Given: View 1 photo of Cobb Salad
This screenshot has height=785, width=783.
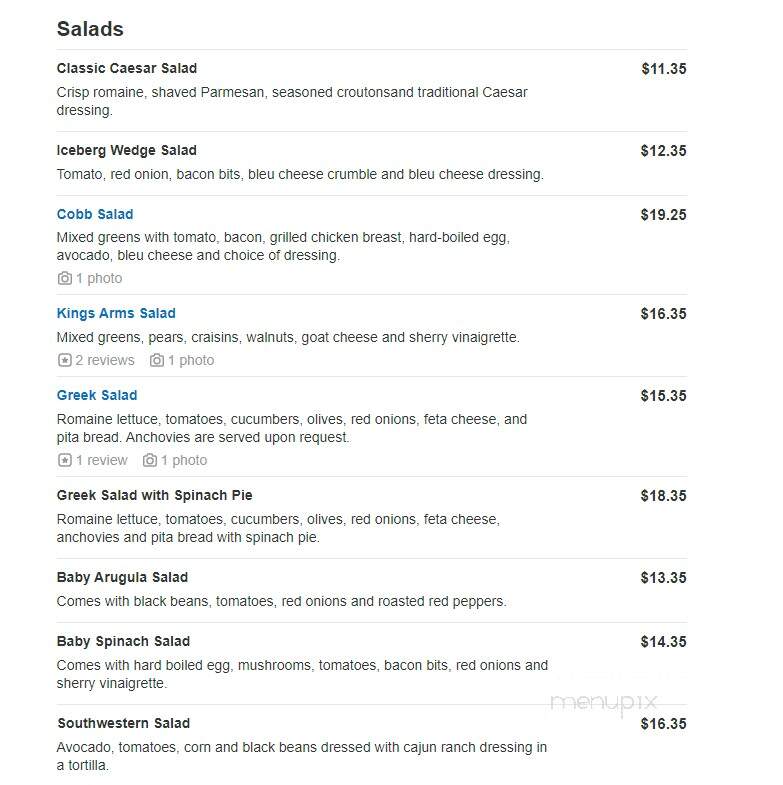Looking at the screenshot, I should (x=99, y=278).
